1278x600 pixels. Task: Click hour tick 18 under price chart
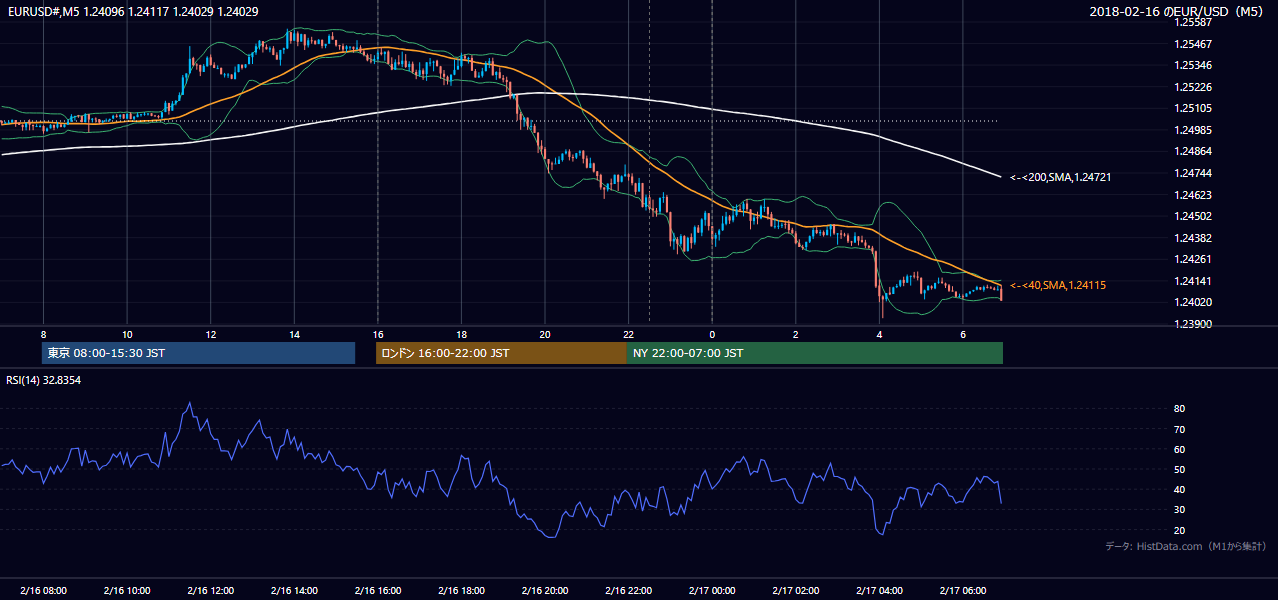pos(461,334)
